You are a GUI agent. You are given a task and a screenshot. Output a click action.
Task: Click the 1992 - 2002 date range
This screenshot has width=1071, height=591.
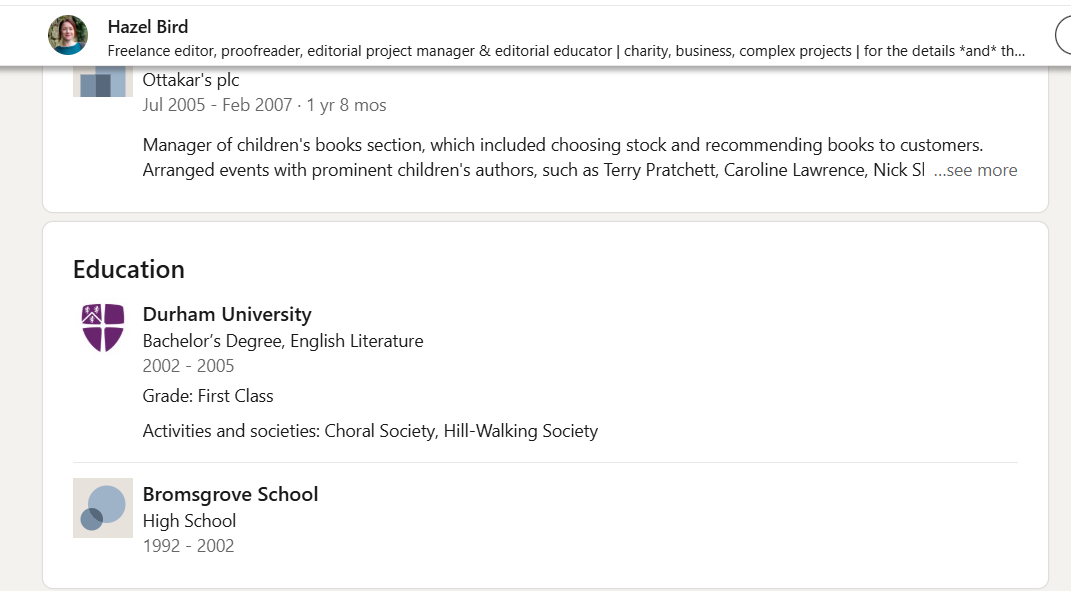point(189,546)
